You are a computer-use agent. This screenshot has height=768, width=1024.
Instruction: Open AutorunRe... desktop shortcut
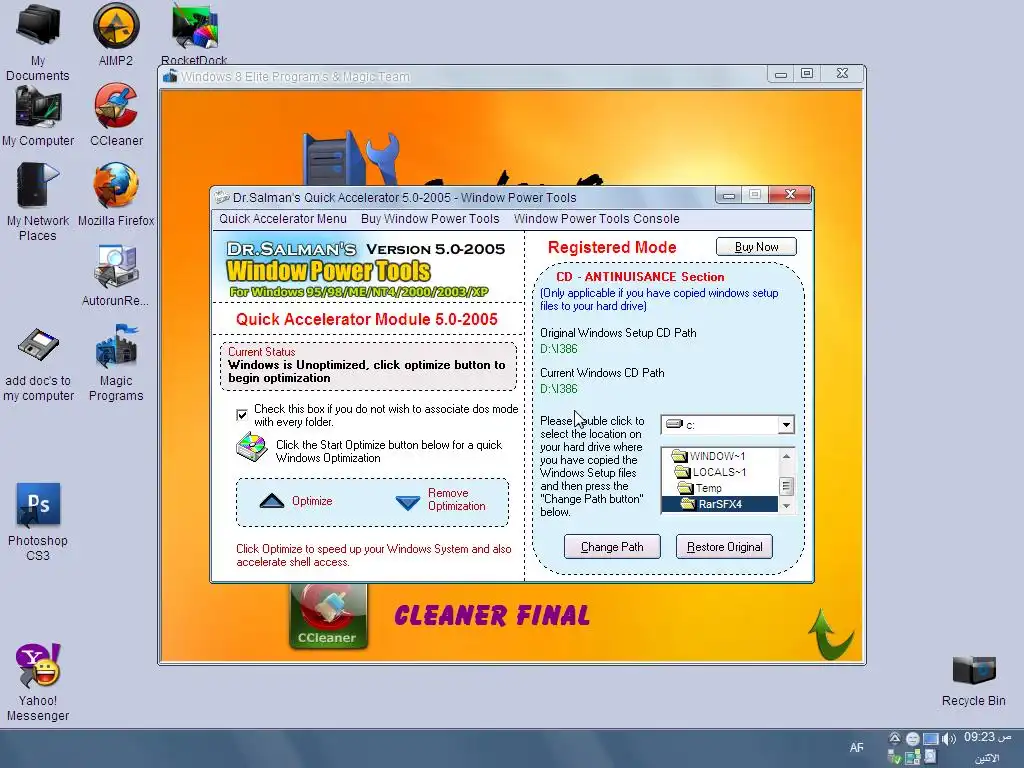tap(116, 275)
